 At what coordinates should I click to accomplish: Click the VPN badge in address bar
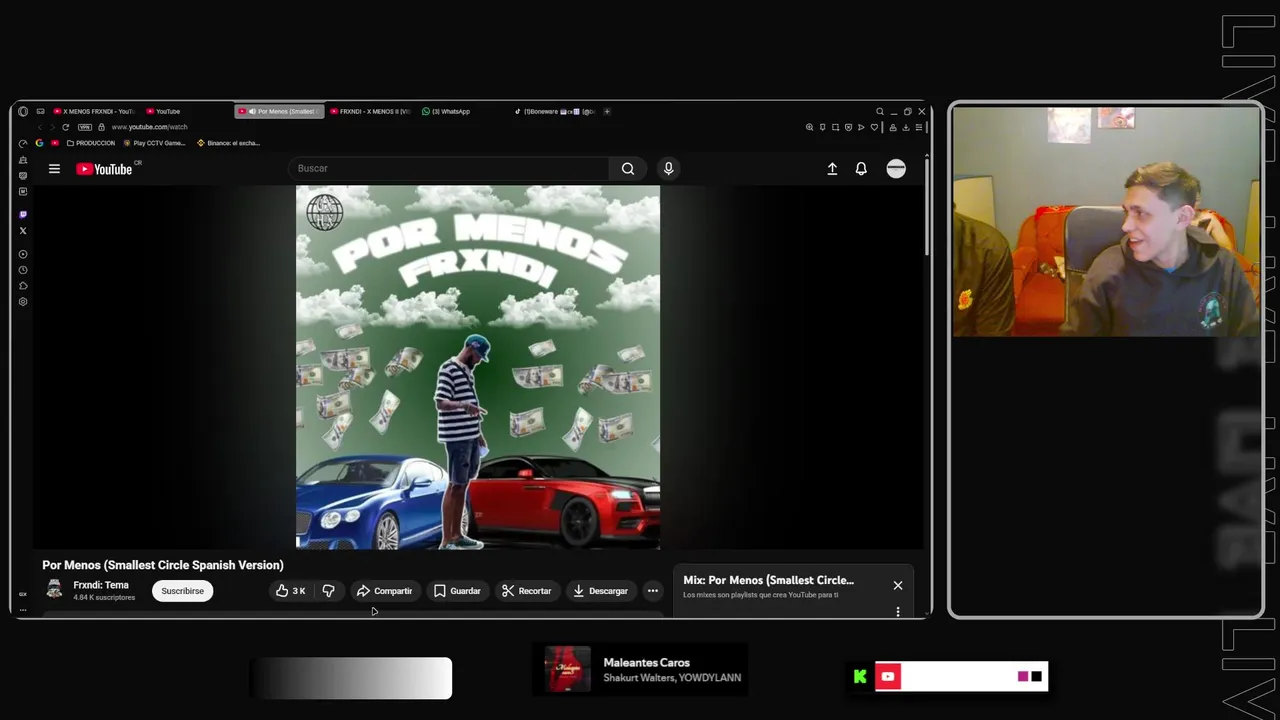pos(85,127)
